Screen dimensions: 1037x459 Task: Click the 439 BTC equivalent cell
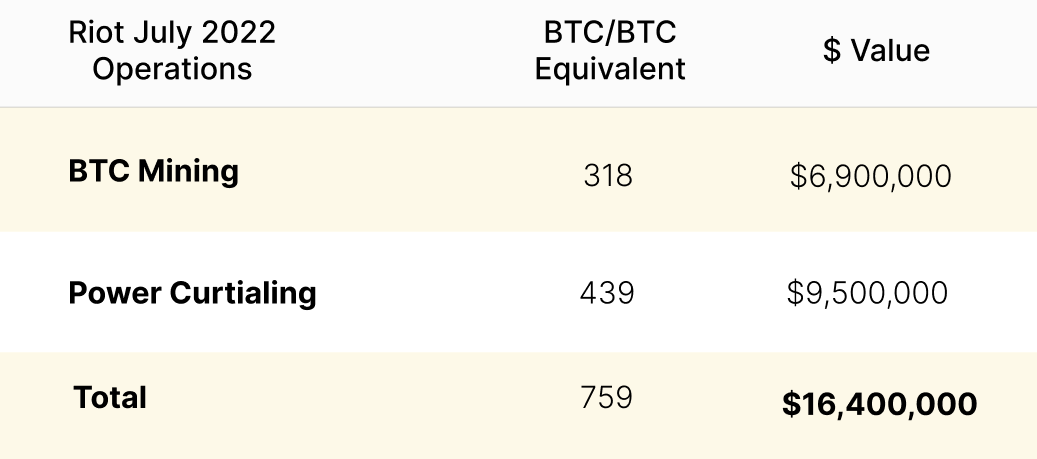(x=607, y=293)
